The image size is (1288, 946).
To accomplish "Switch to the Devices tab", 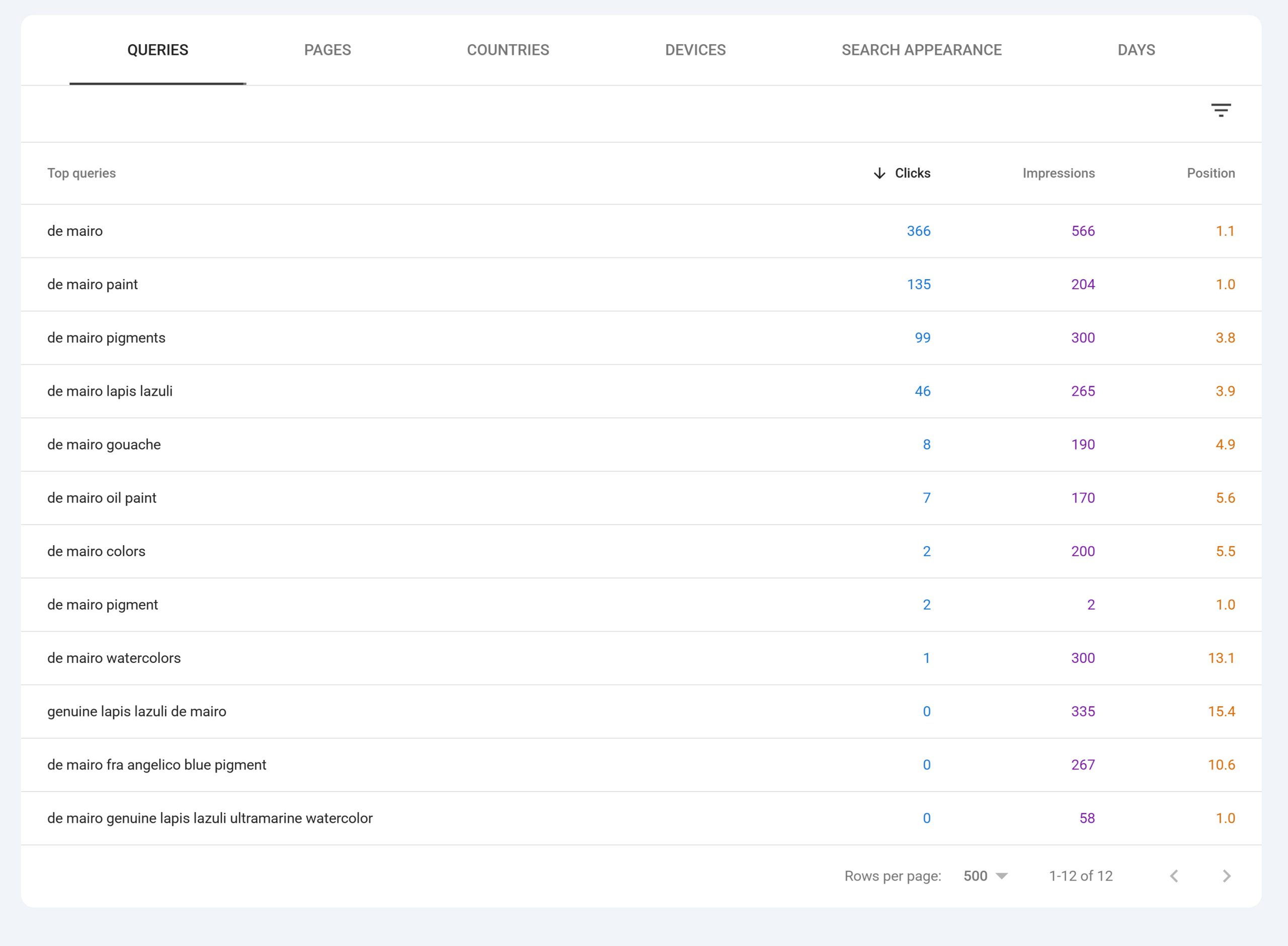I will [695, 50].
